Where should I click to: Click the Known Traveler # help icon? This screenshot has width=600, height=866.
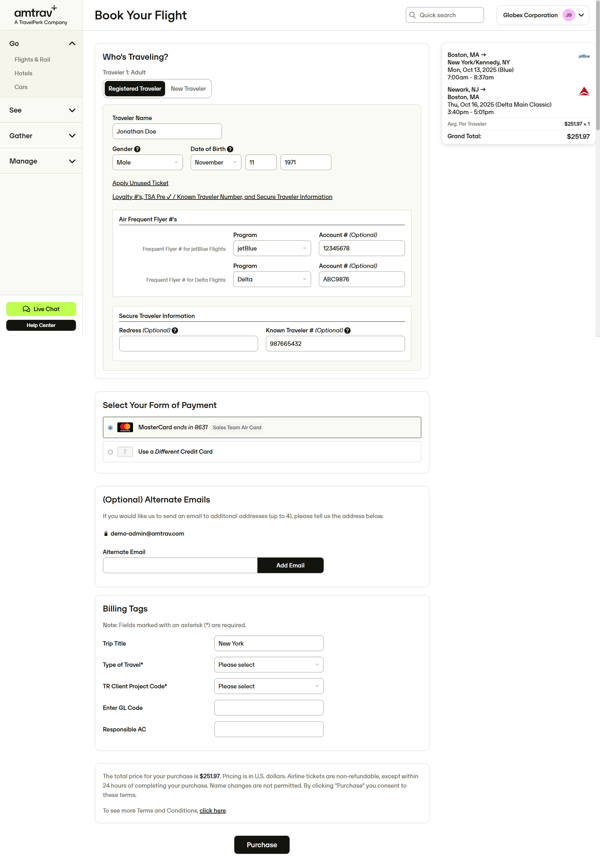(347, 330)
